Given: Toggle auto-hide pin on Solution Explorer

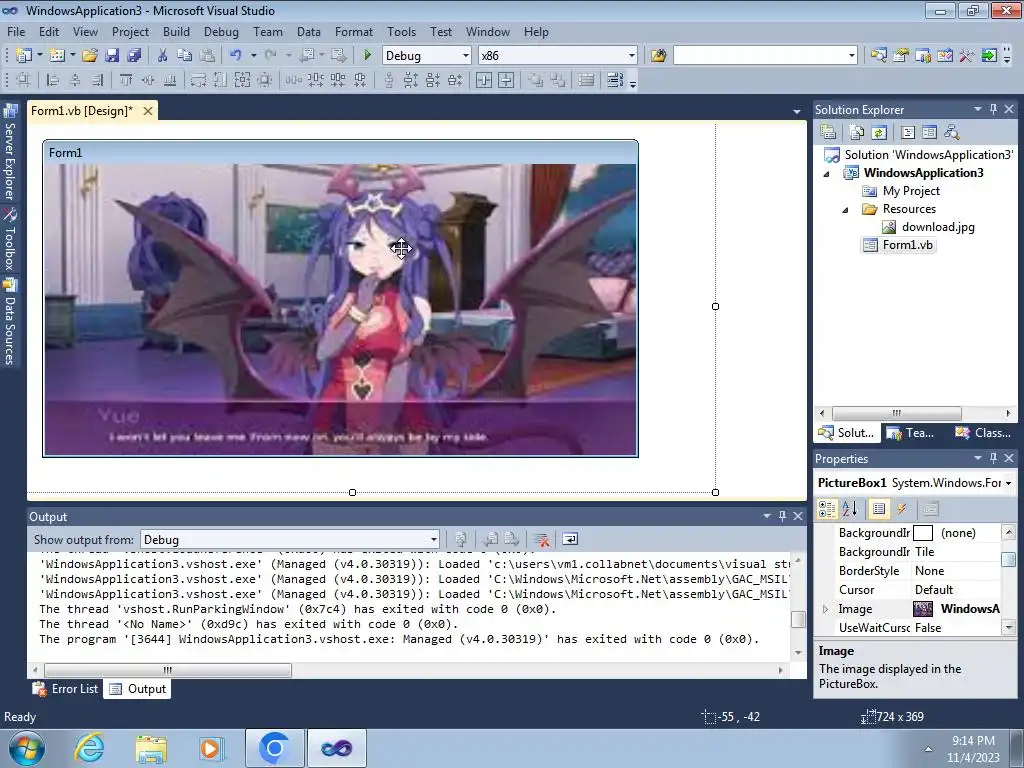Looking at the screenshot, I should click(x=993, y=109).
